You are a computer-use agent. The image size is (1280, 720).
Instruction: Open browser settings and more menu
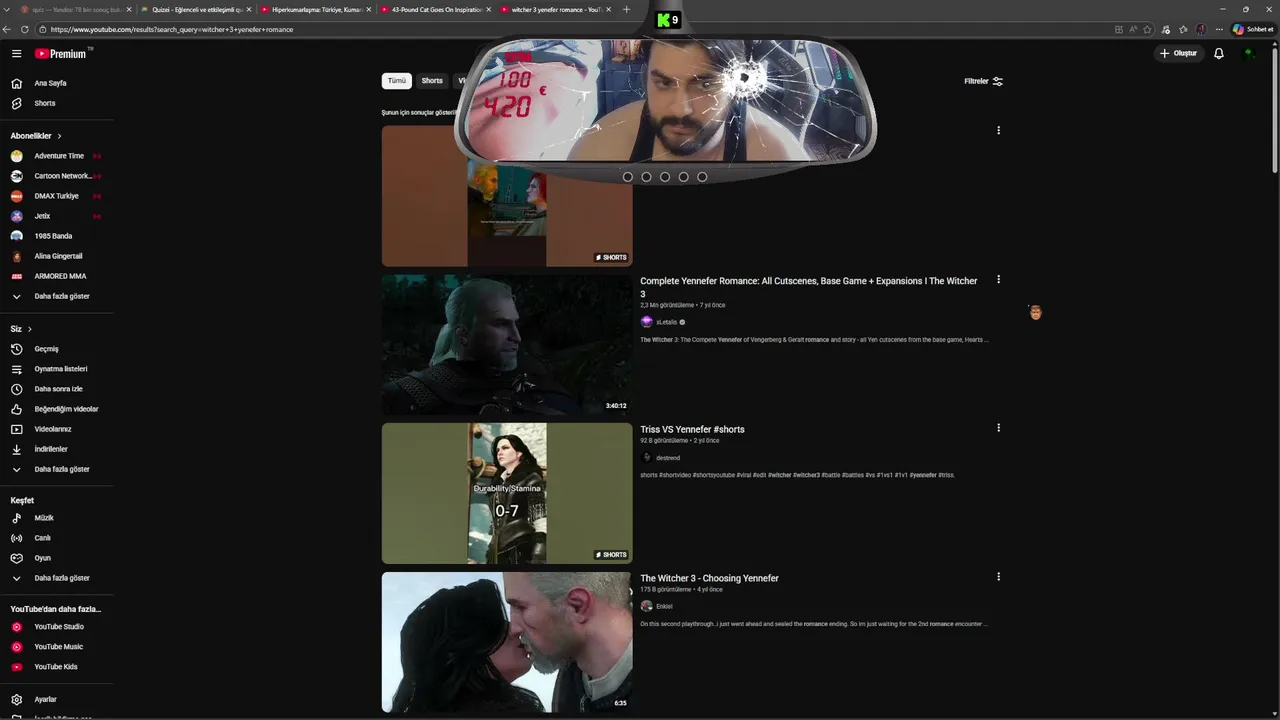pos(1219,29)
